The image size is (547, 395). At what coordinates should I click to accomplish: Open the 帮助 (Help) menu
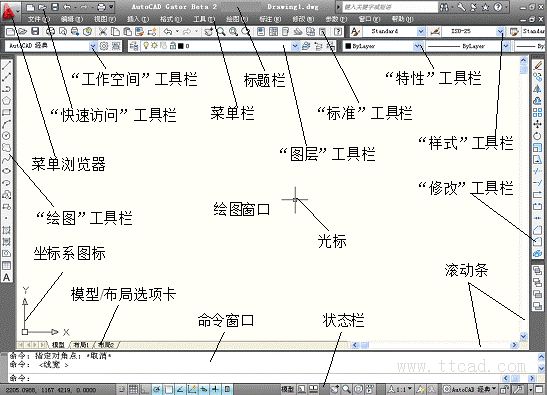[402, 19]
